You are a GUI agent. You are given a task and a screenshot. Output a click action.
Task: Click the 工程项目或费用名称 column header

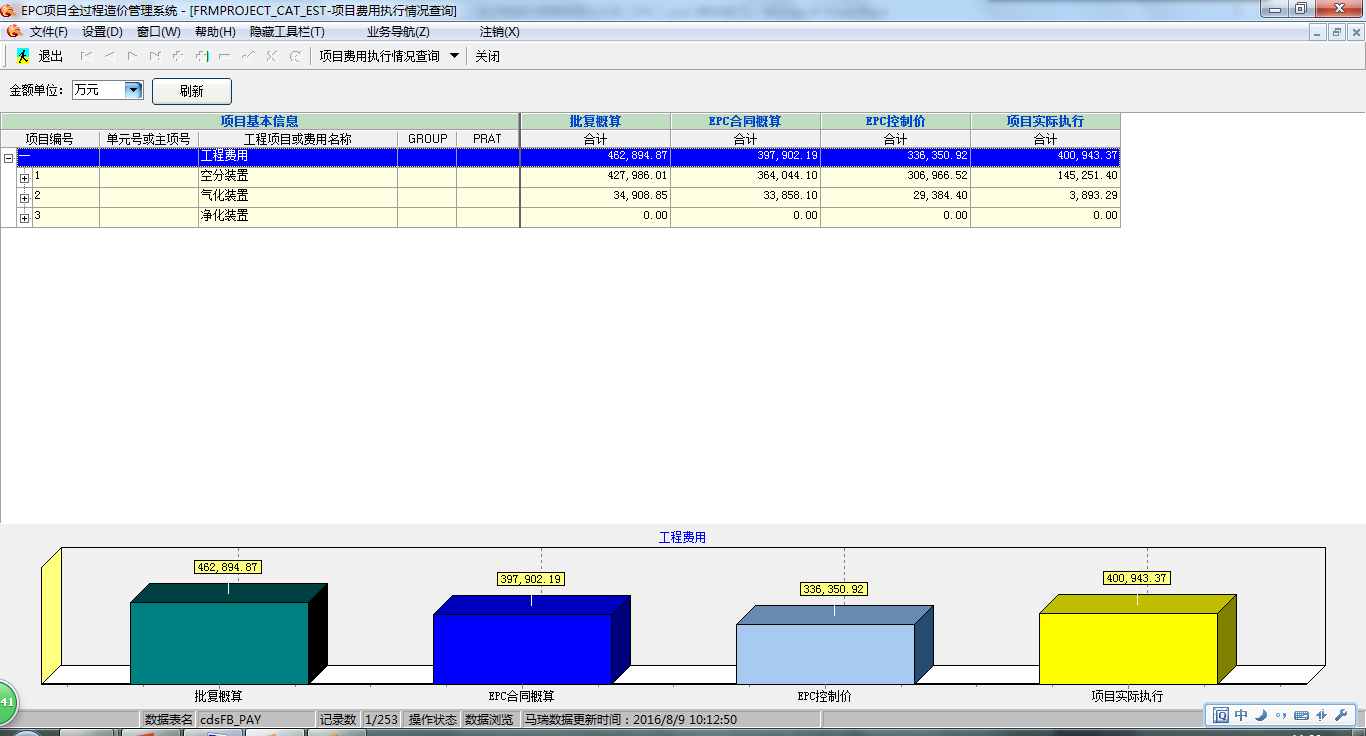pyautogui.click(x=298, y=139)
